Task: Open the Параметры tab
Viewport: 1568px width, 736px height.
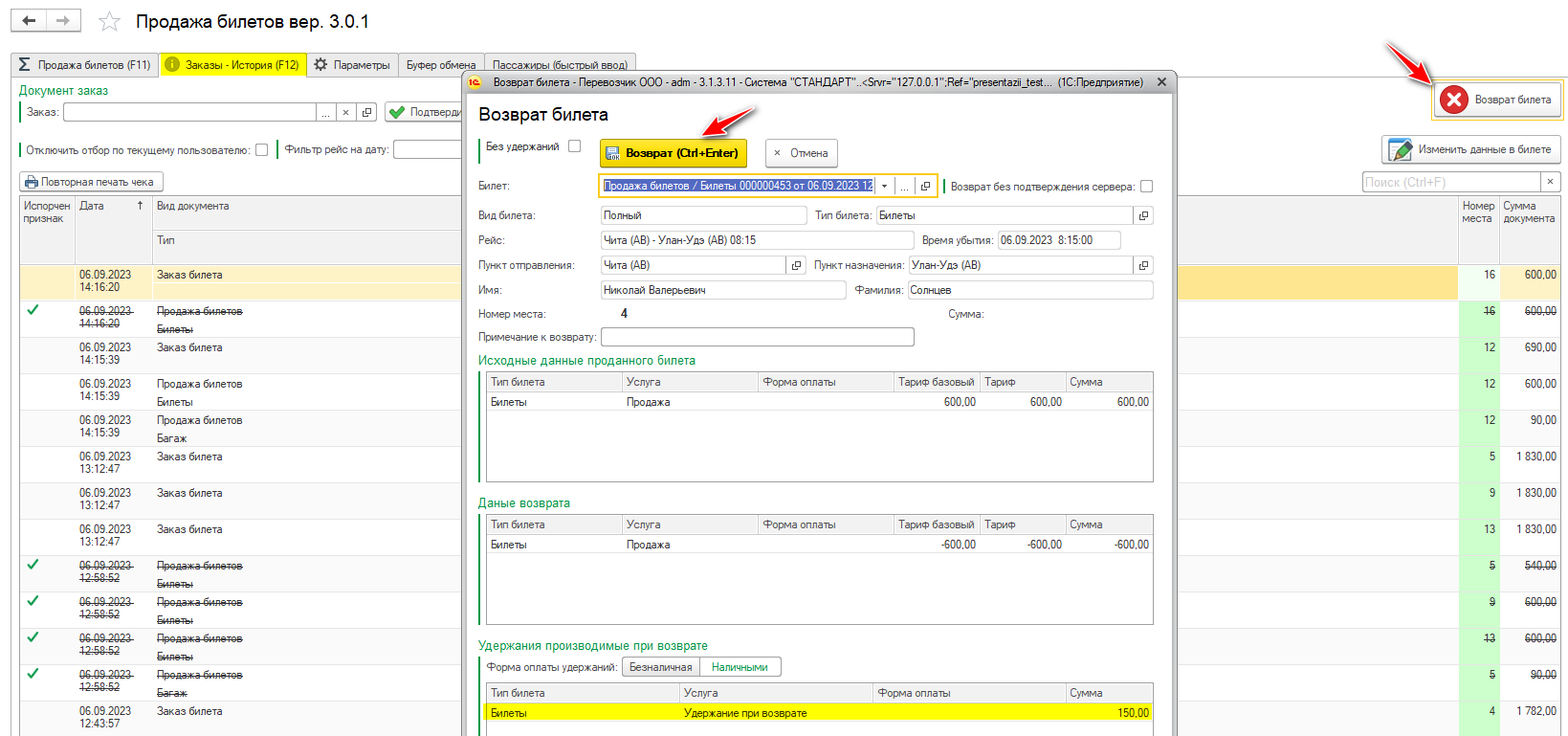Action: 352,65
